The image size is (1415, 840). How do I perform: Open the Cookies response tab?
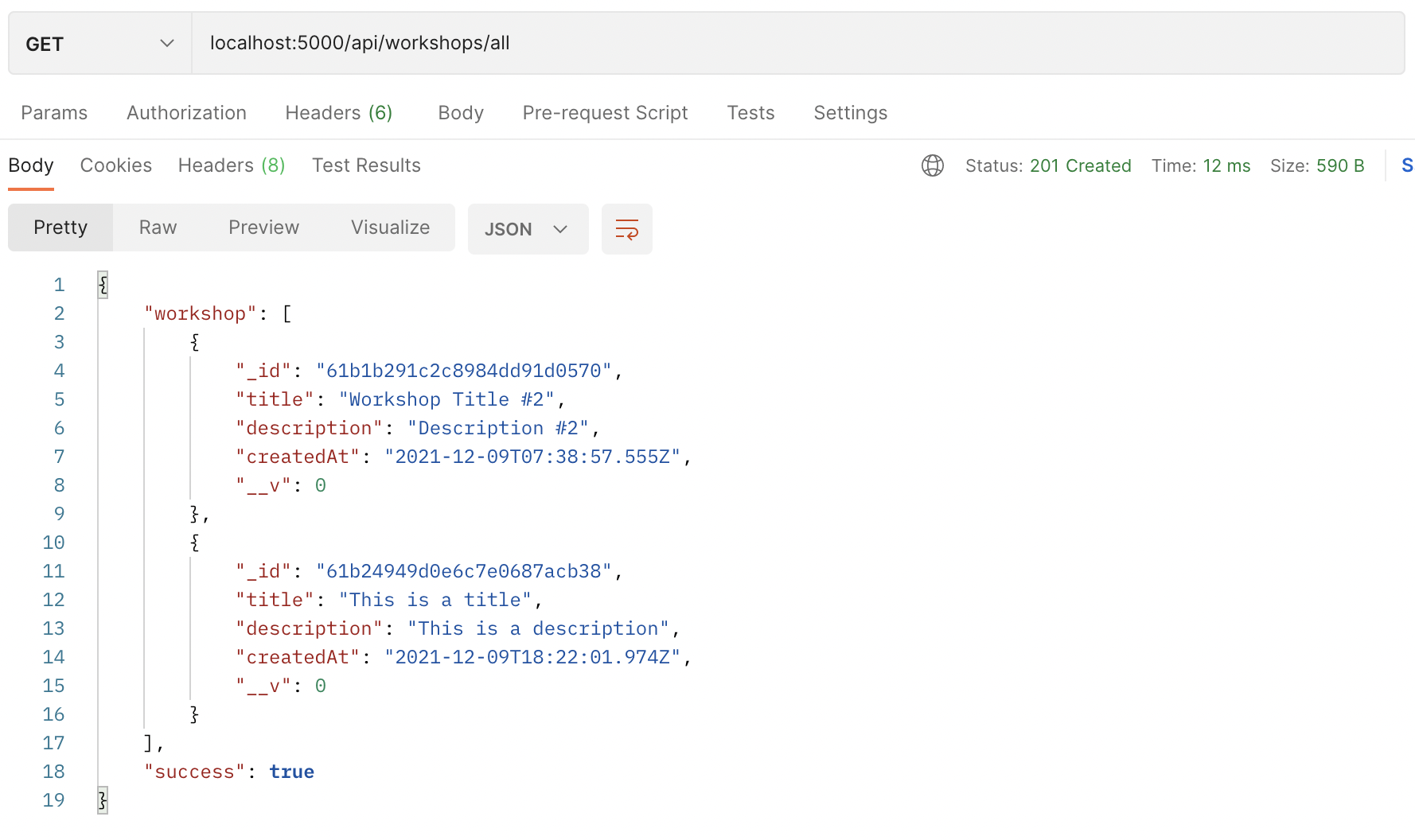coord(116,165)
